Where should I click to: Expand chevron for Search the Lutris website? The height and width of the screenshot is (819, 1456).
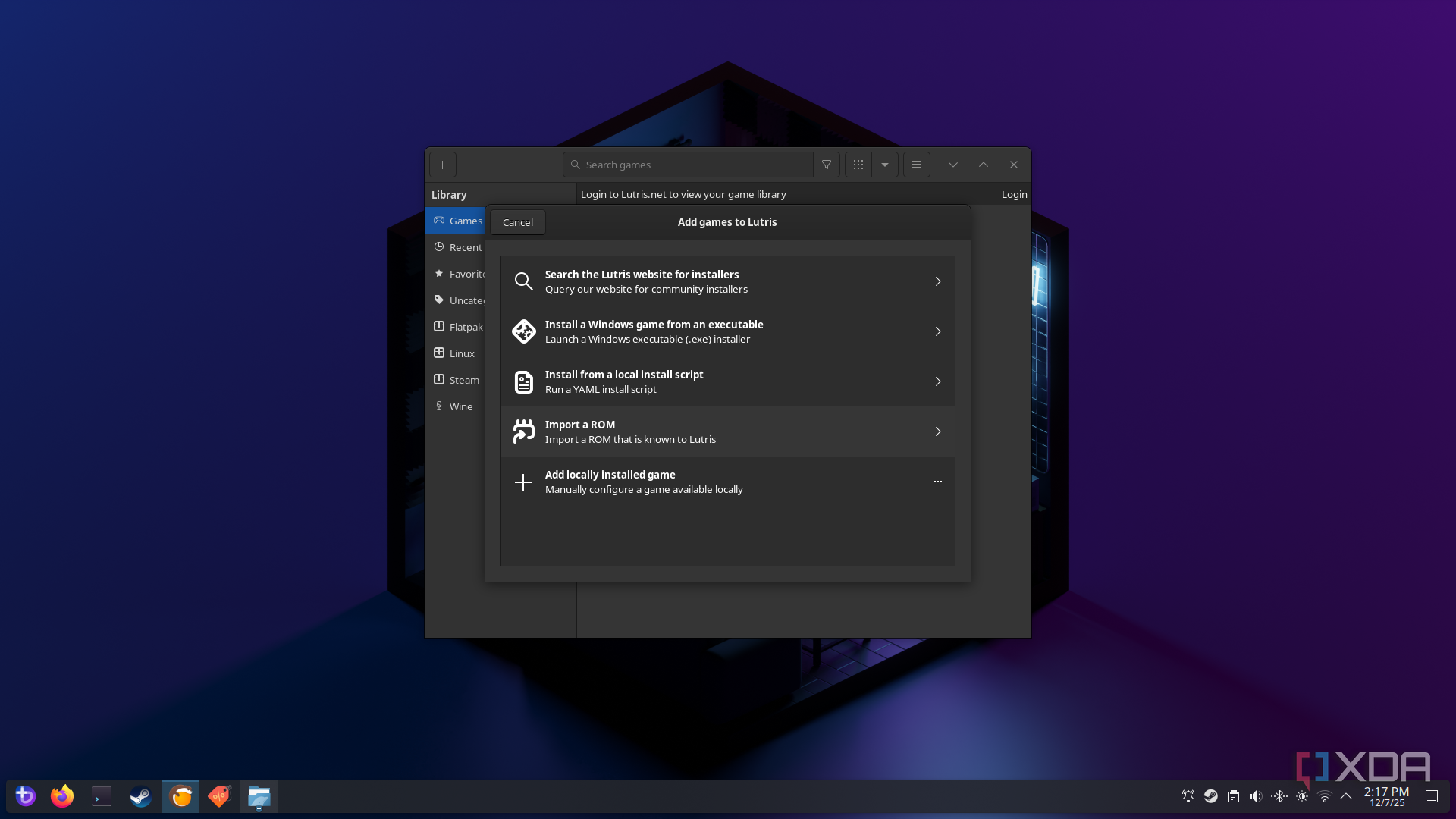click(938, 281)
